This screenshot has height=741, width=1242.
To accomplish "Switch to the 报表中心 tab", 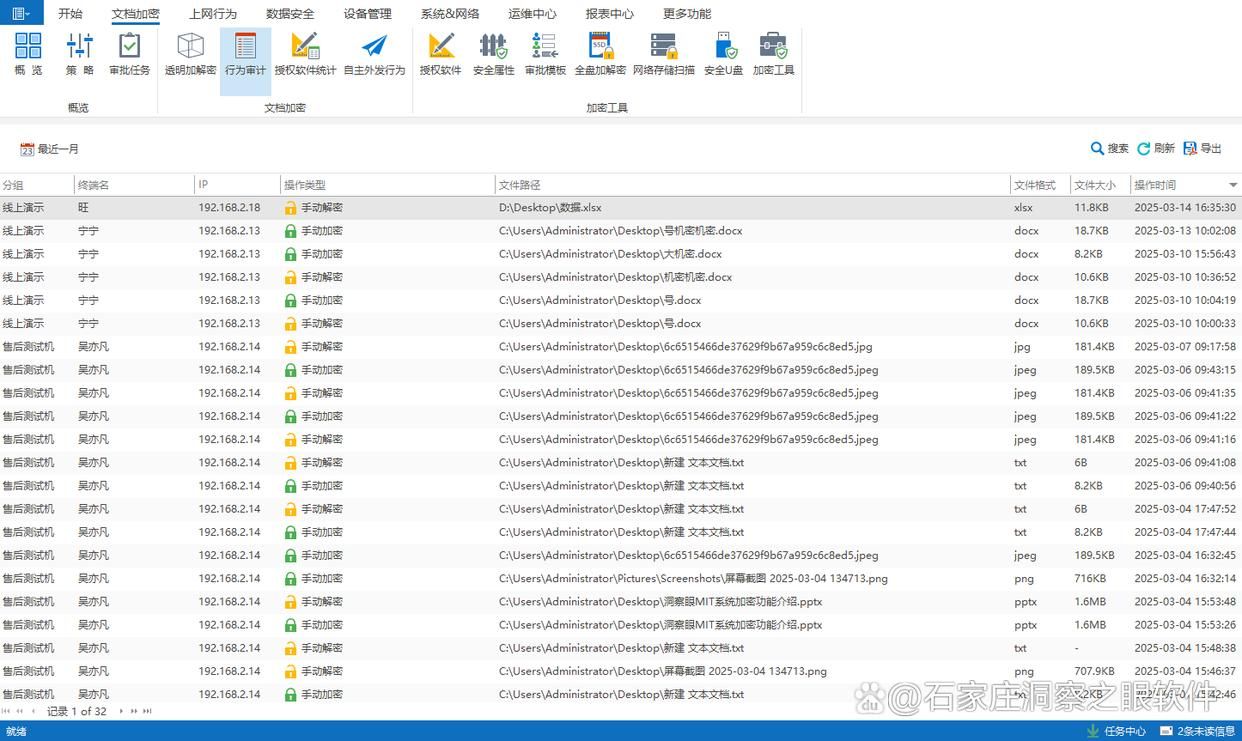I will pyautogui.click(x=609, y=14).
